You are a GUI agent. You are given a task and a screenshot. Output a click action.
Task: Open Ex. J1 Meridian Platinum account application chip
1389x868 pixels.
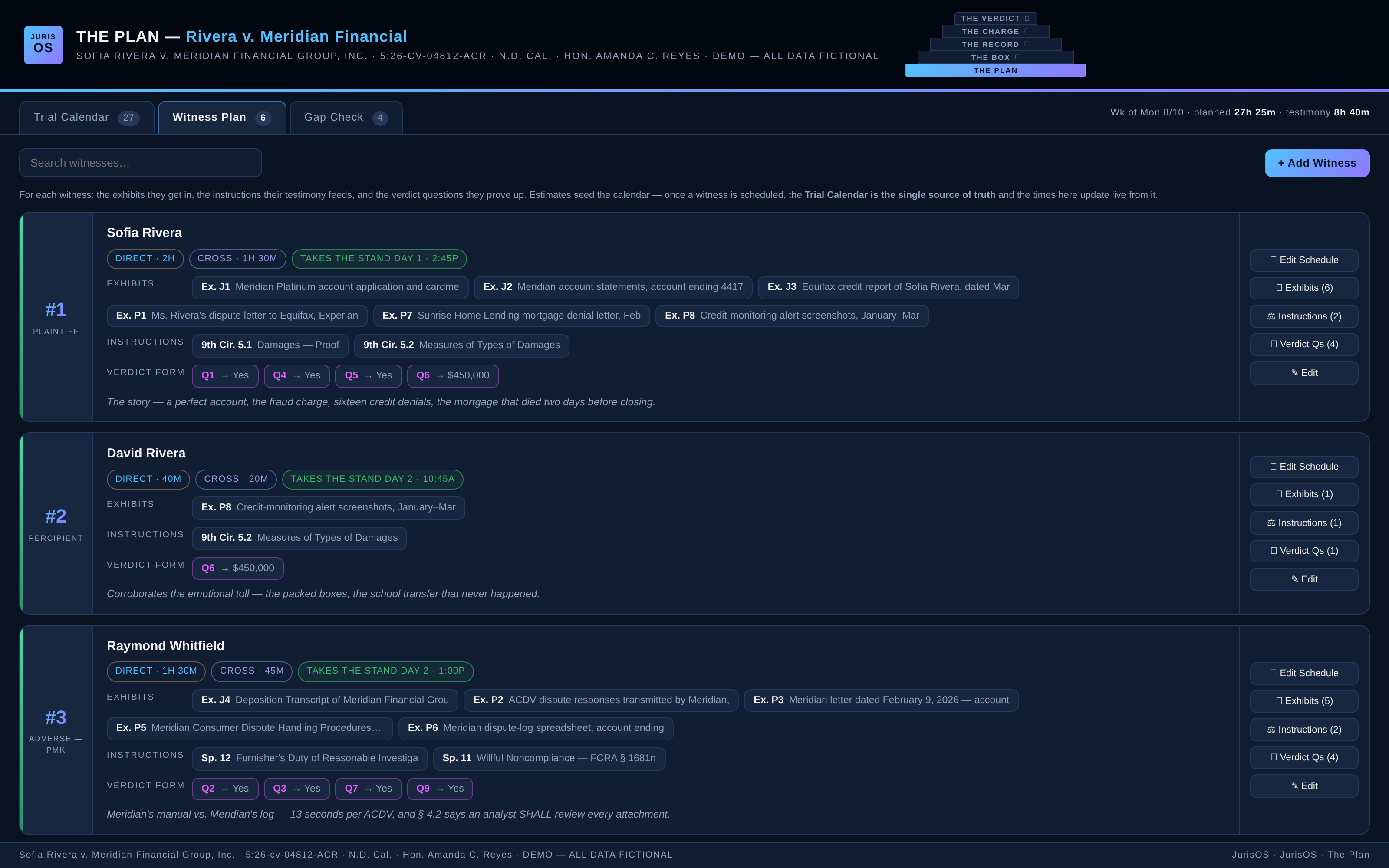point(330,287)
